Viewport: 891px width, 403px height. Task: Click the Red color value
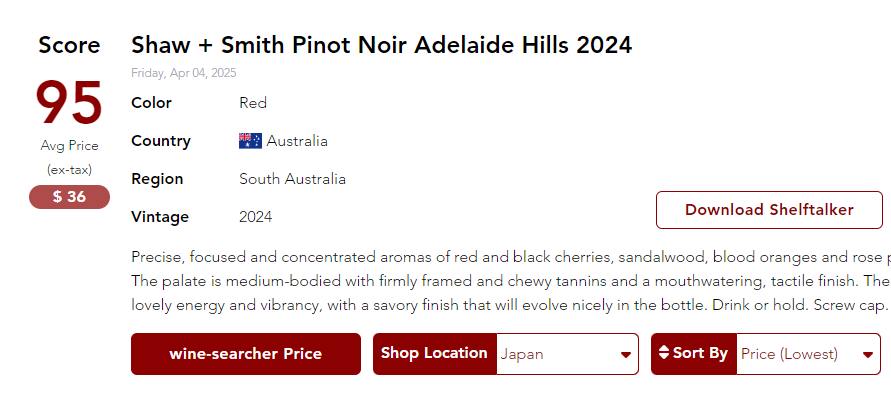[253, 103]
